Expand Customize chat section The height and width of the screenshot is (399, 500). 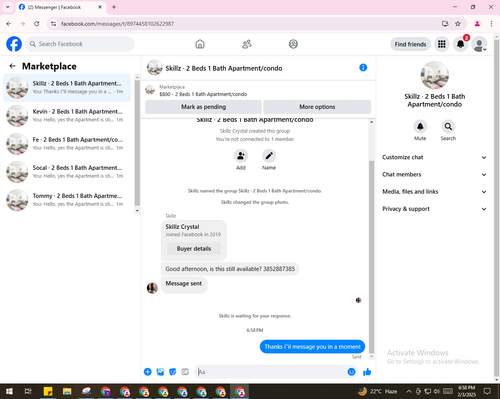434,157
